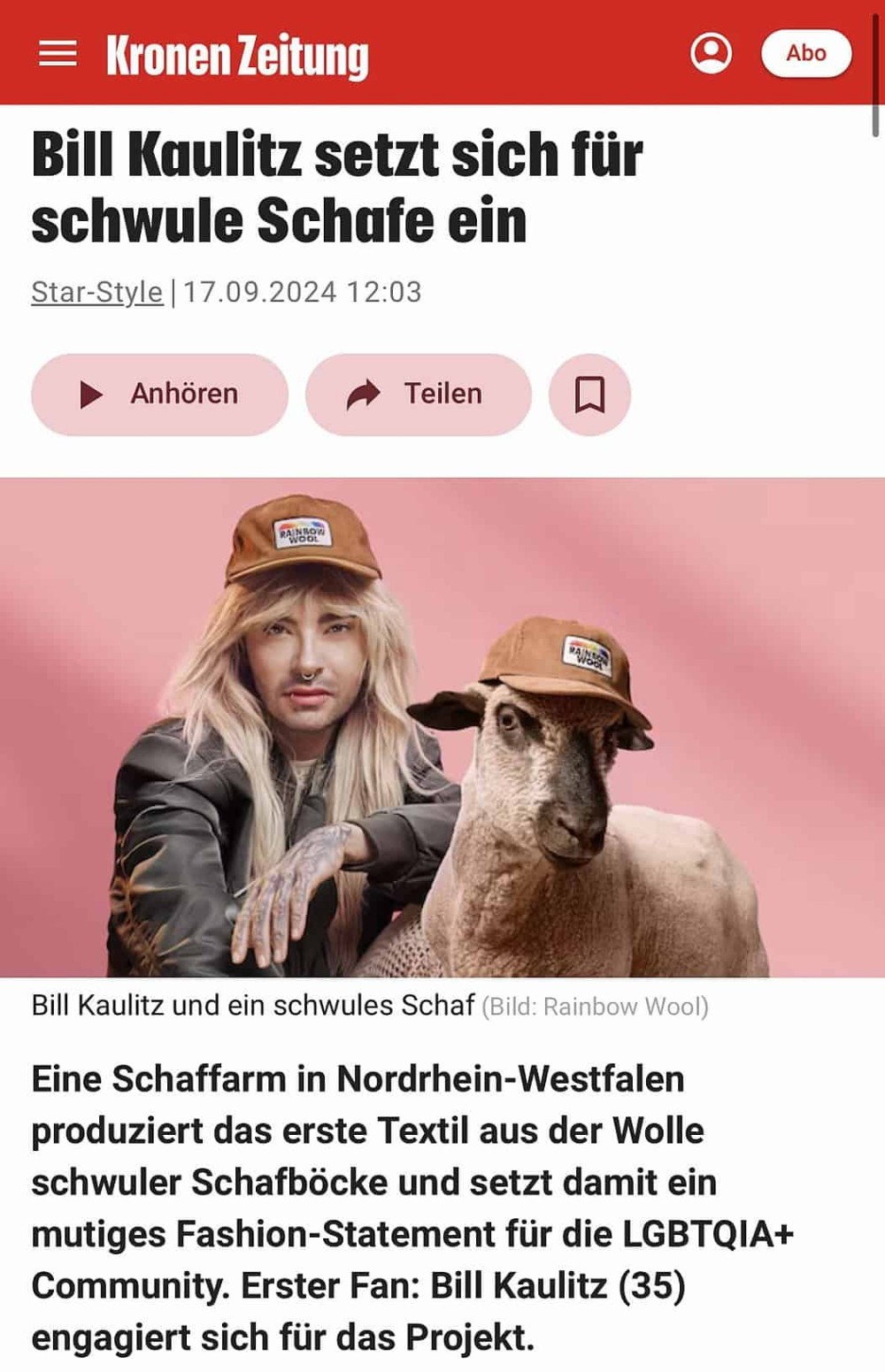Click the 17.09.2024 12:03 timestamp
885x1372 pixels.
[x=302, y=292]
